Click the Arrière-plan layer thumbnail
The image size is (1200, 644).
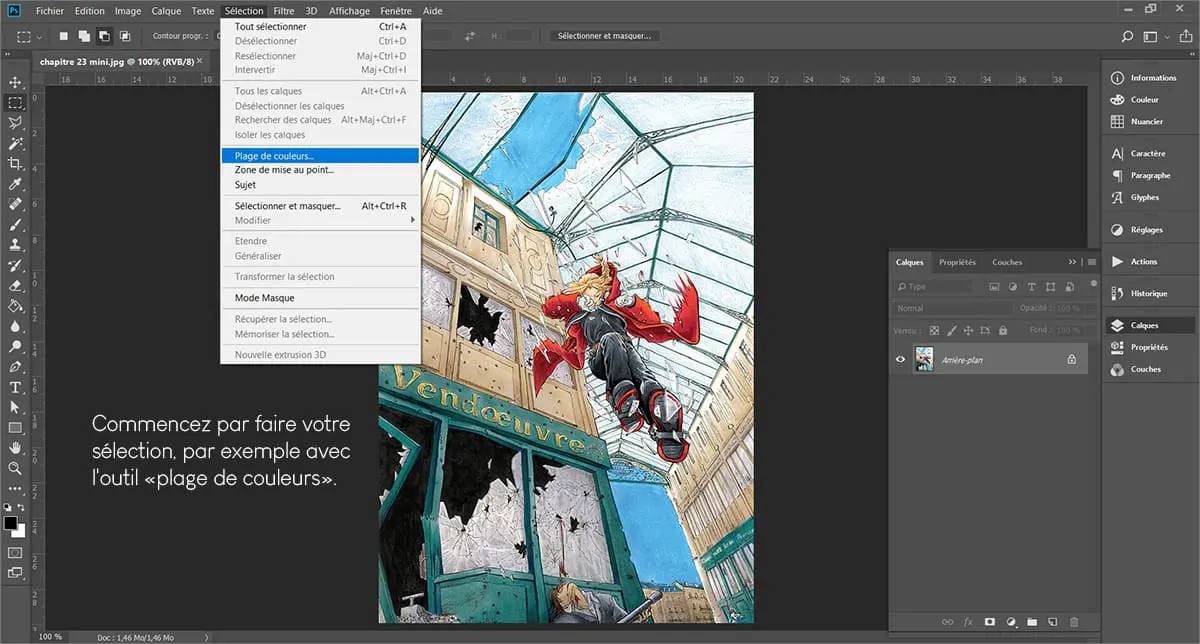tap(925, 359)
